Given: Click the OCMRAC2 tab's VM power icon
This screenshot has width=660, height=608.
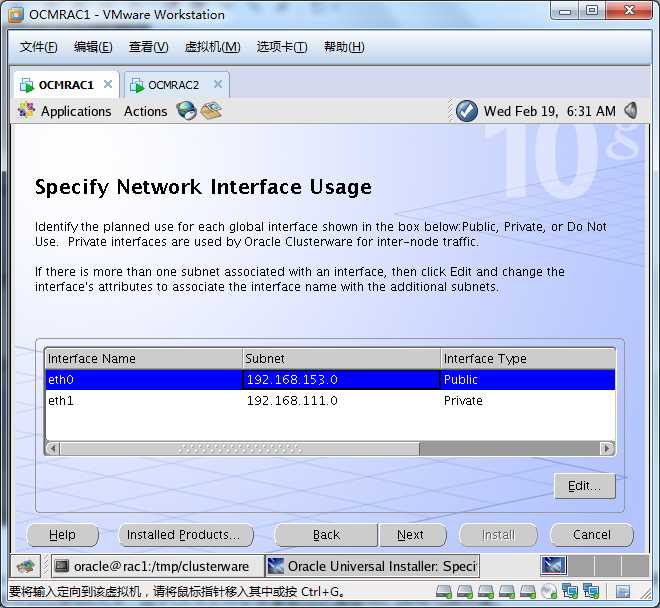Looking at the screenshot, I should coord(136,85).
